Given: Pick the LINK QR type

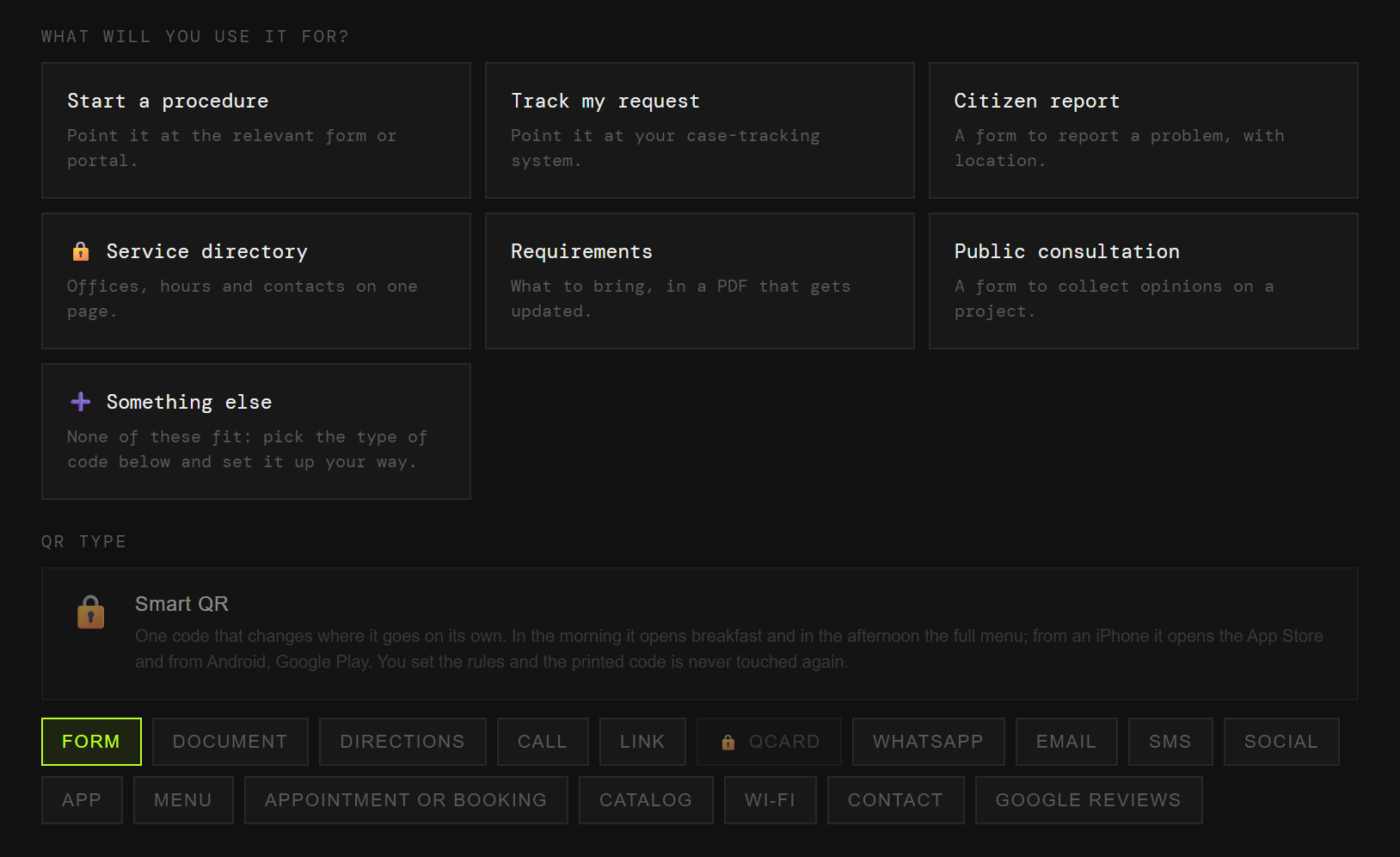Looking at the screenshot, I should [642, 742].
